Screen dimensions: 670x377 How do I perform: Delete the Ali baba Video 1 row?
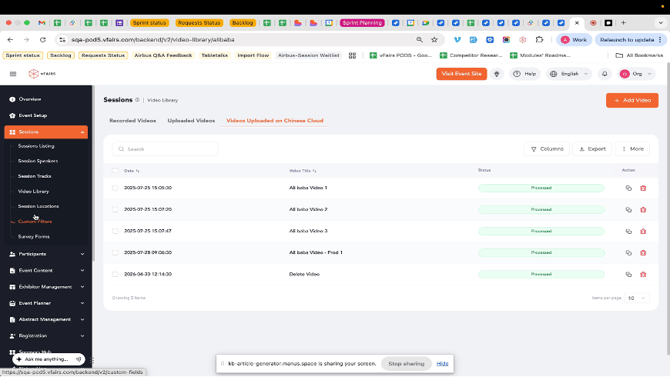point(643,188)
